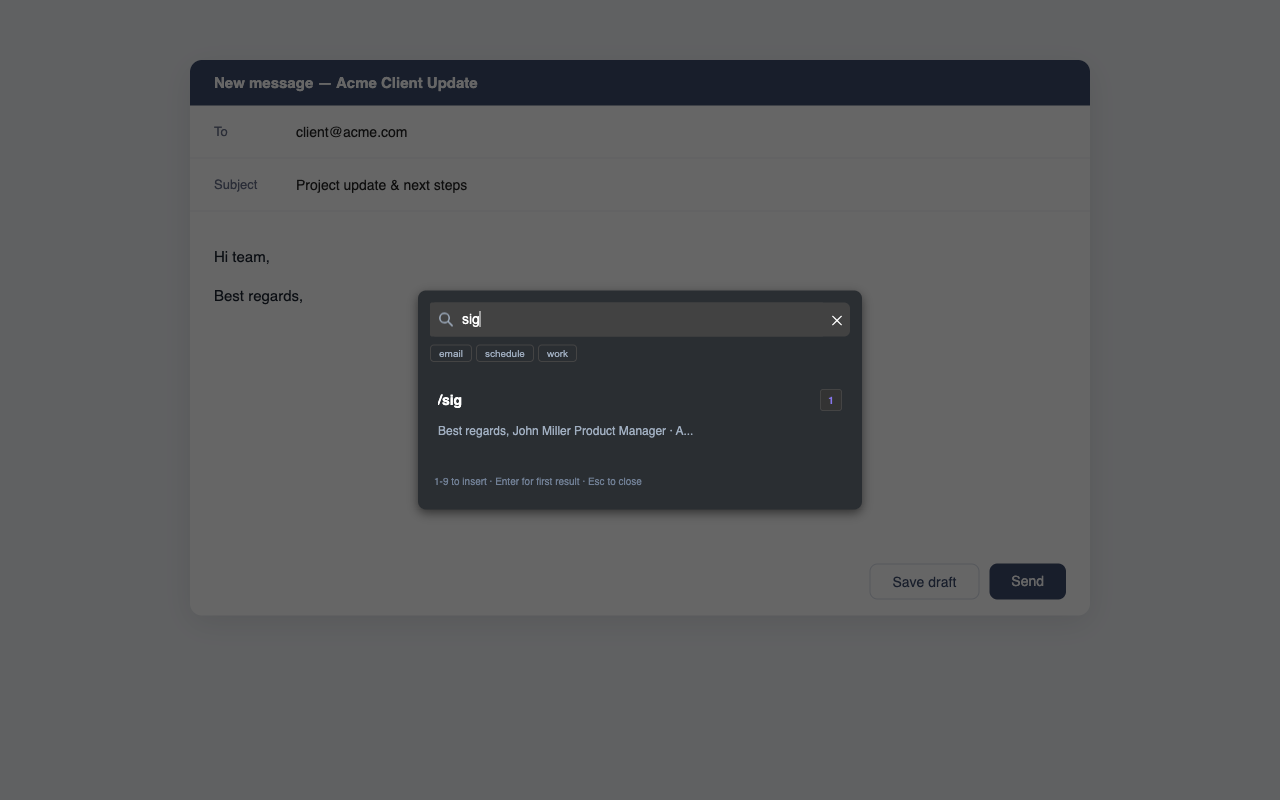1280x800 pixels.
Task: Select the /sig snippet result
Action: [640, 415]
